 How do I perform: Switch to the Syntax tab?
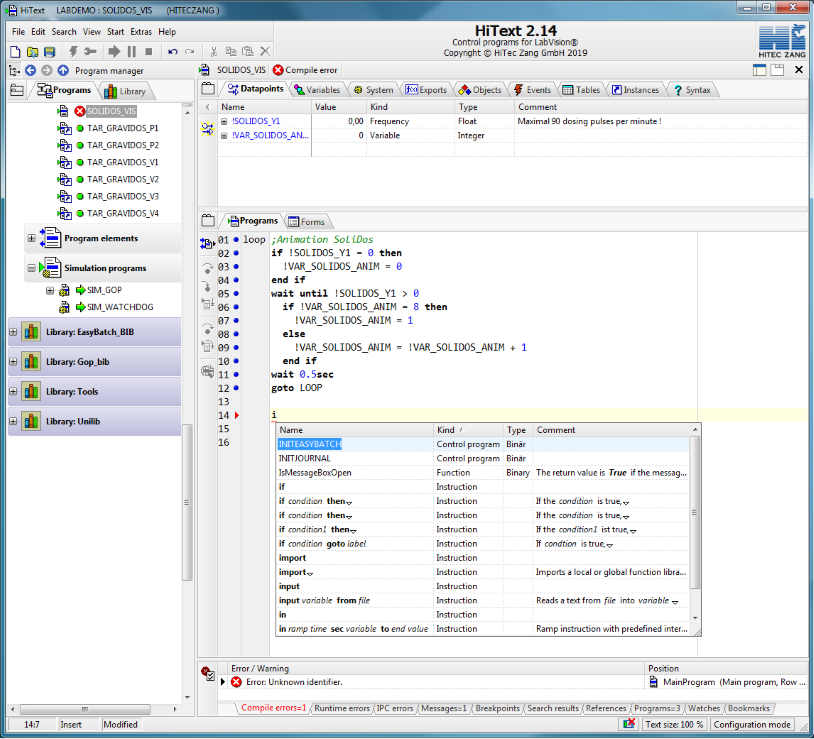692,90
